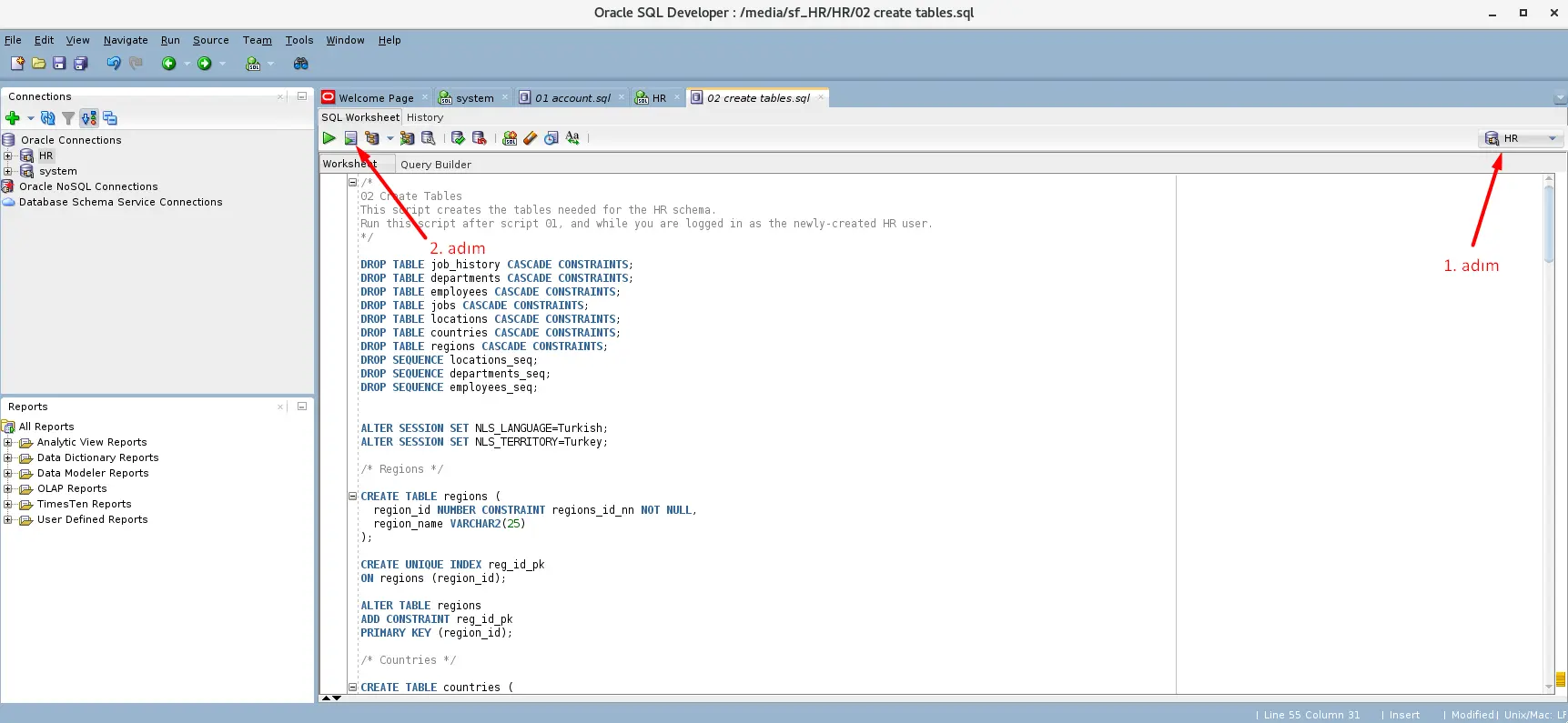Click the binoculars Find DB Object icon
Image resolution: width=1568 pixels, height=723 pixels.
[x=300, y=64]
